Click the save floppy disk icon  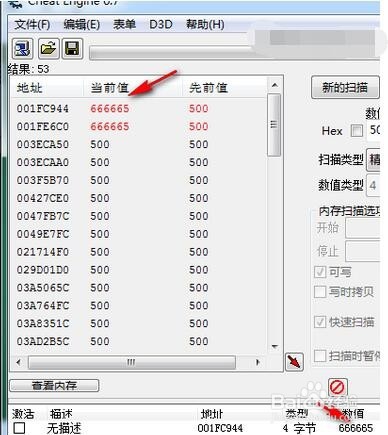tap(72, 49)
